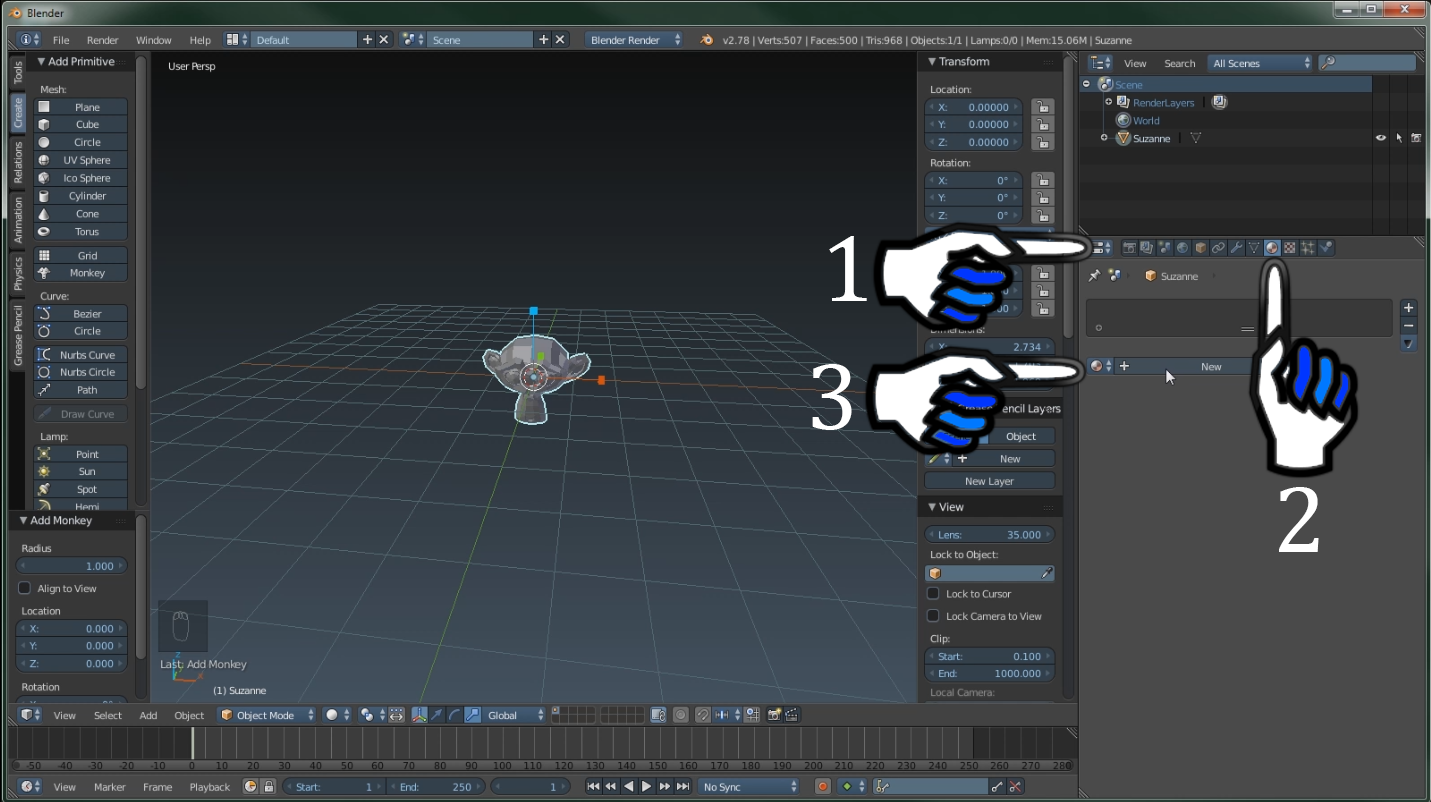The width and height of the screenshot is (1431, 802).
Task: Open the No Sync playback dropdown
Action: 748,787
